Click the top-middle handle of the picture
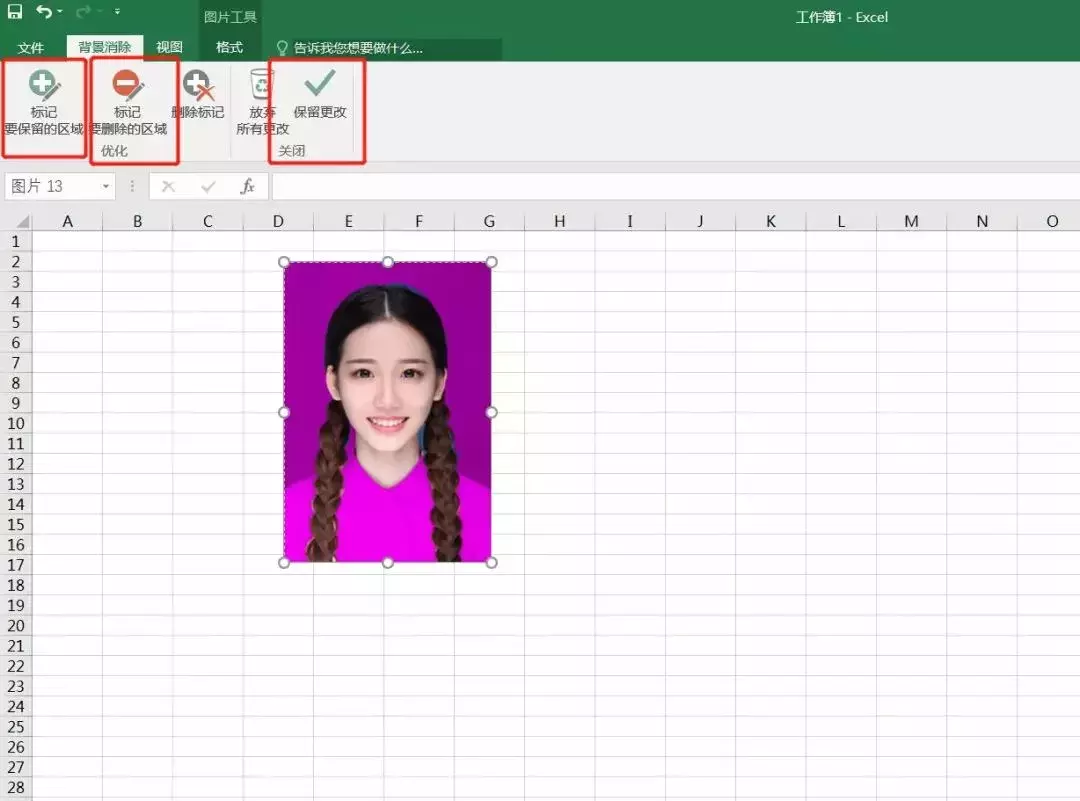 [388, 262]
